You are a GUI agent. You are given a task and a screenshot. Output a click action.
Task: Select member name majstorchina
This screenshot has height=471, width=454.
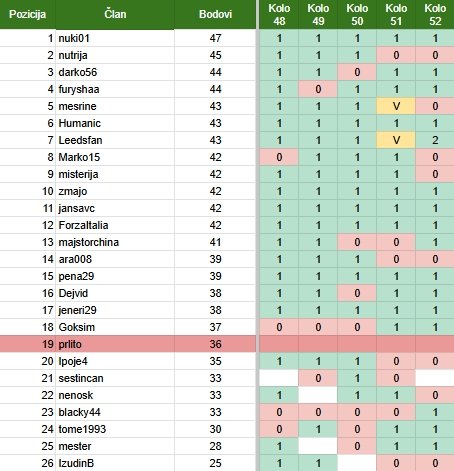pos(89,242)
